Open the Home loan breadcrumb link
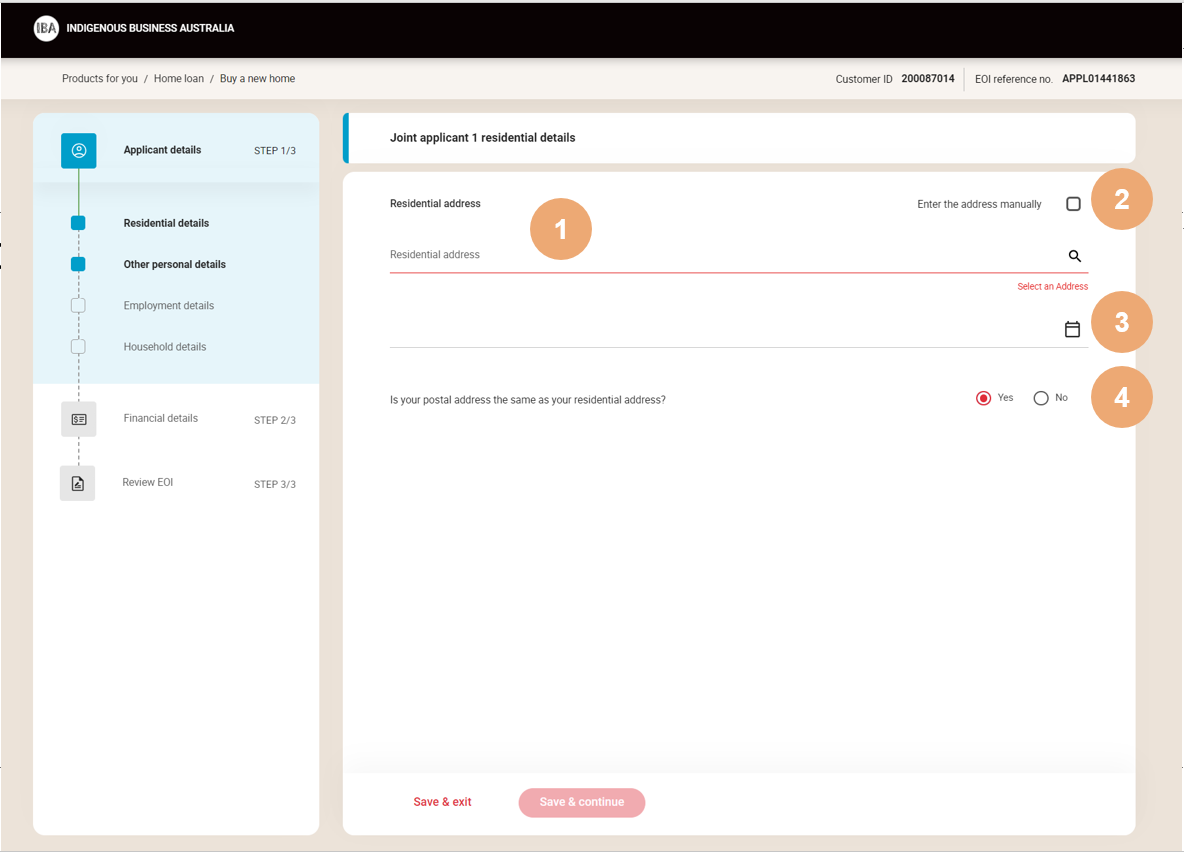This screenshot has width=1184, height=852. (178, 78)
